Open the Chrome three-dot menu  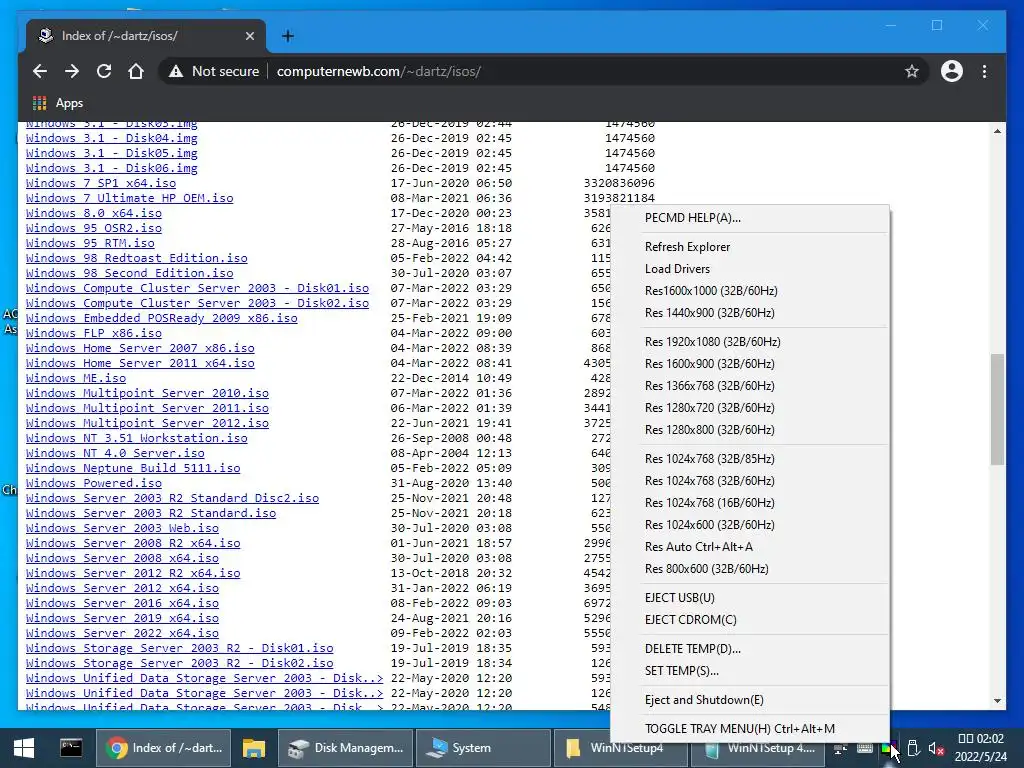pos(984,71)
